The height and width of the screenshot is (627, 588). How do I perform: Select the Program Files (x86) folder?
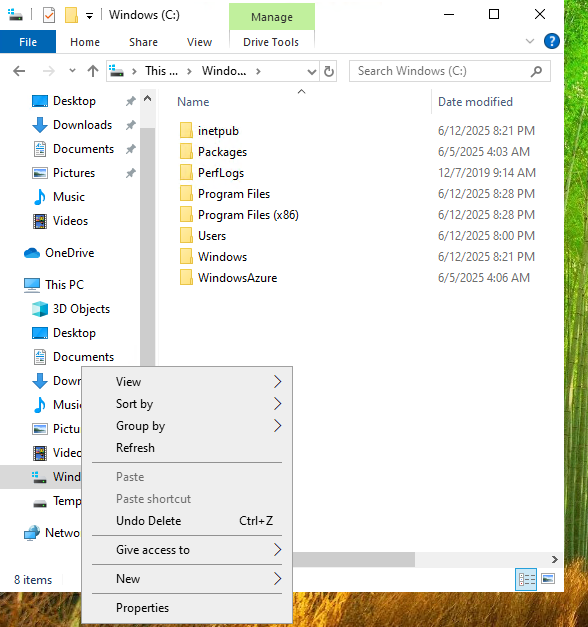[x=248, y=215]
